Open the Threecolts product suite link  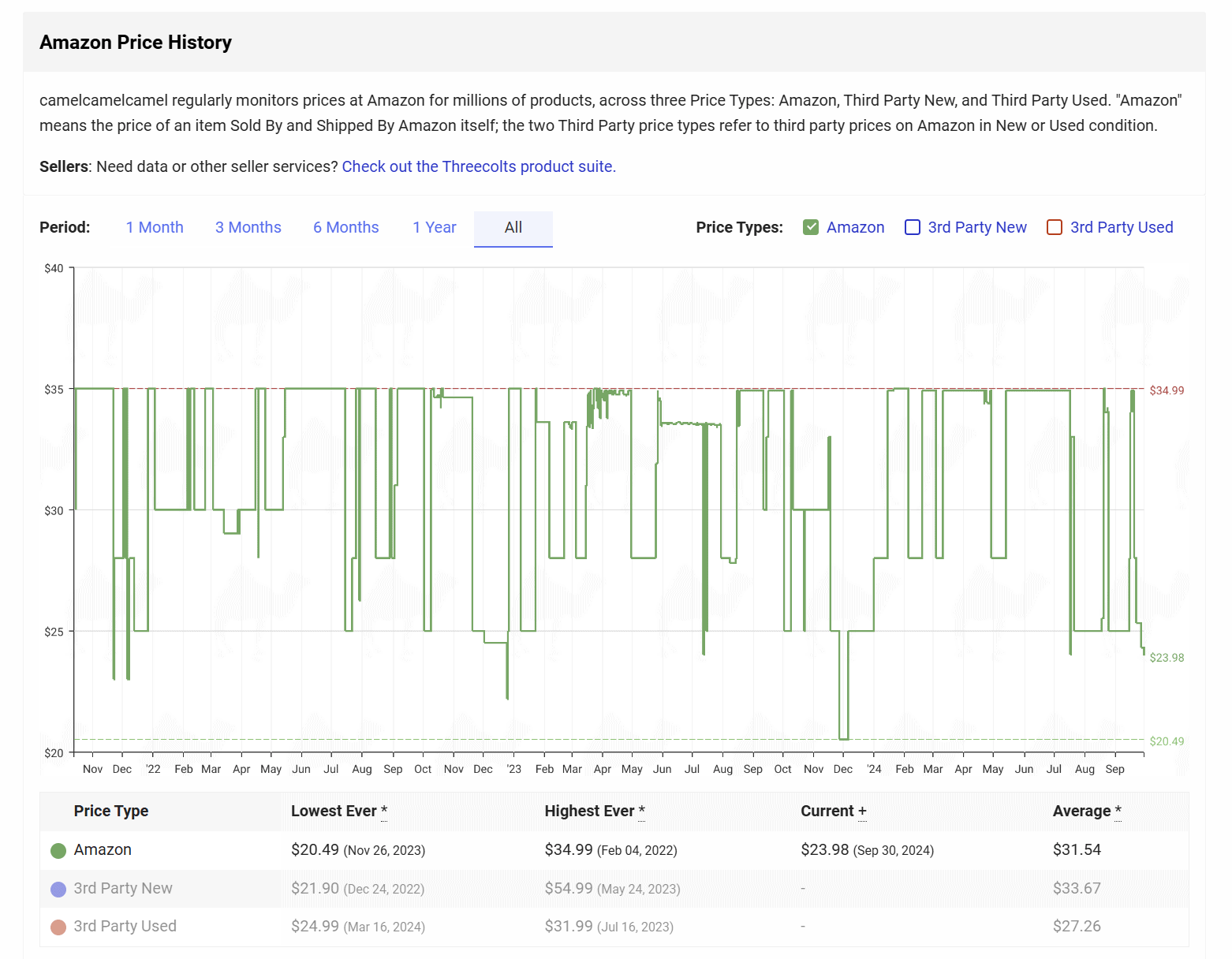point(478,166)
